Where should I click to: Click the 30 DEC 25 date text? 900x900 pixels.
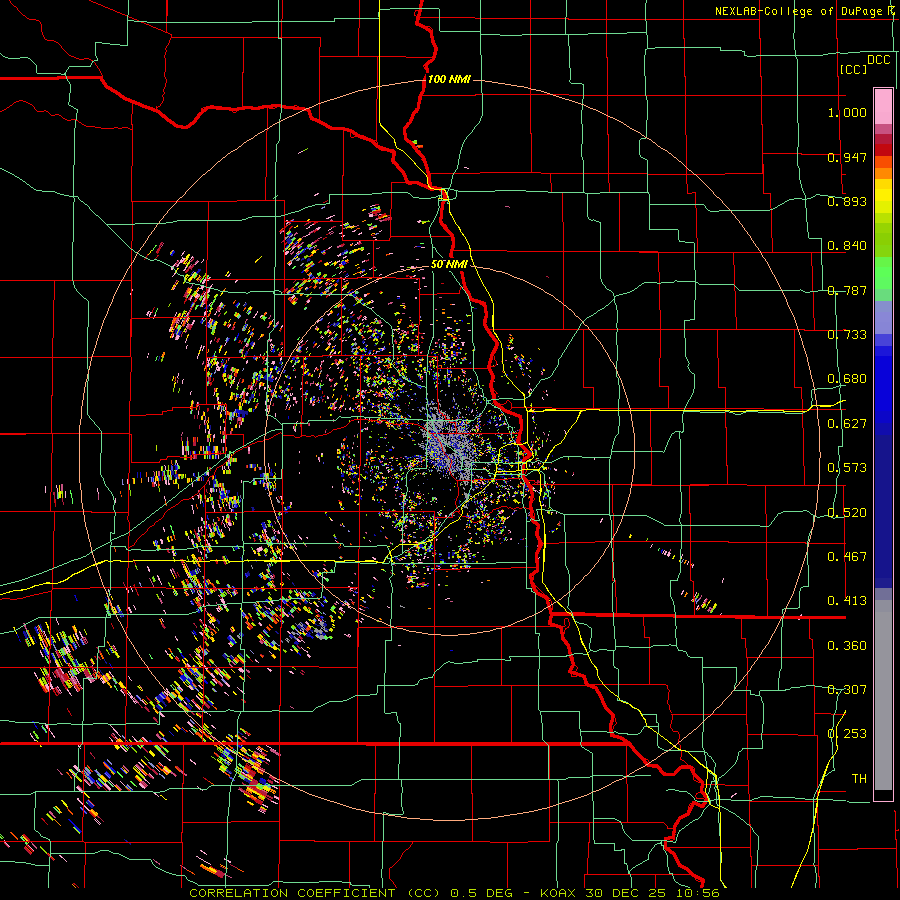[x=625, y=893]
